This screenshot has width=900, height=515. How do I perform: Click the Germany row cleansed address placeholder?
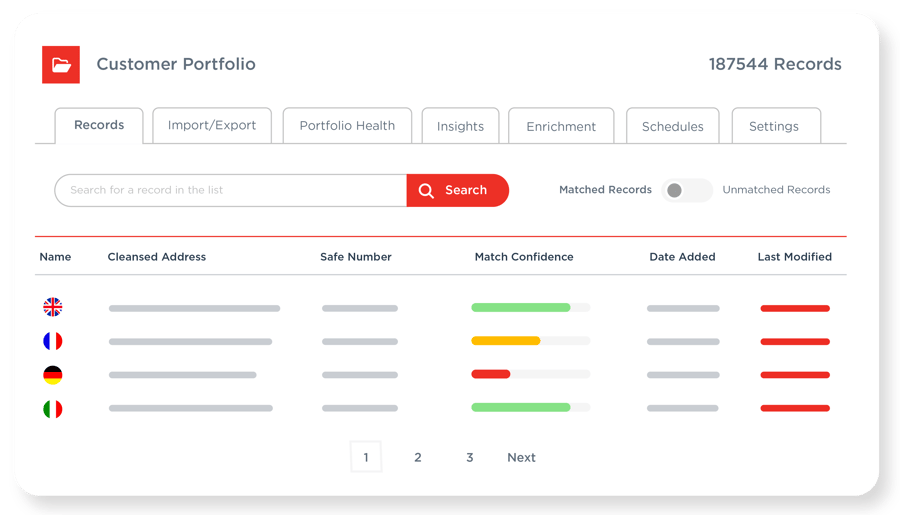pyautogui.click(x=183, y=375)
